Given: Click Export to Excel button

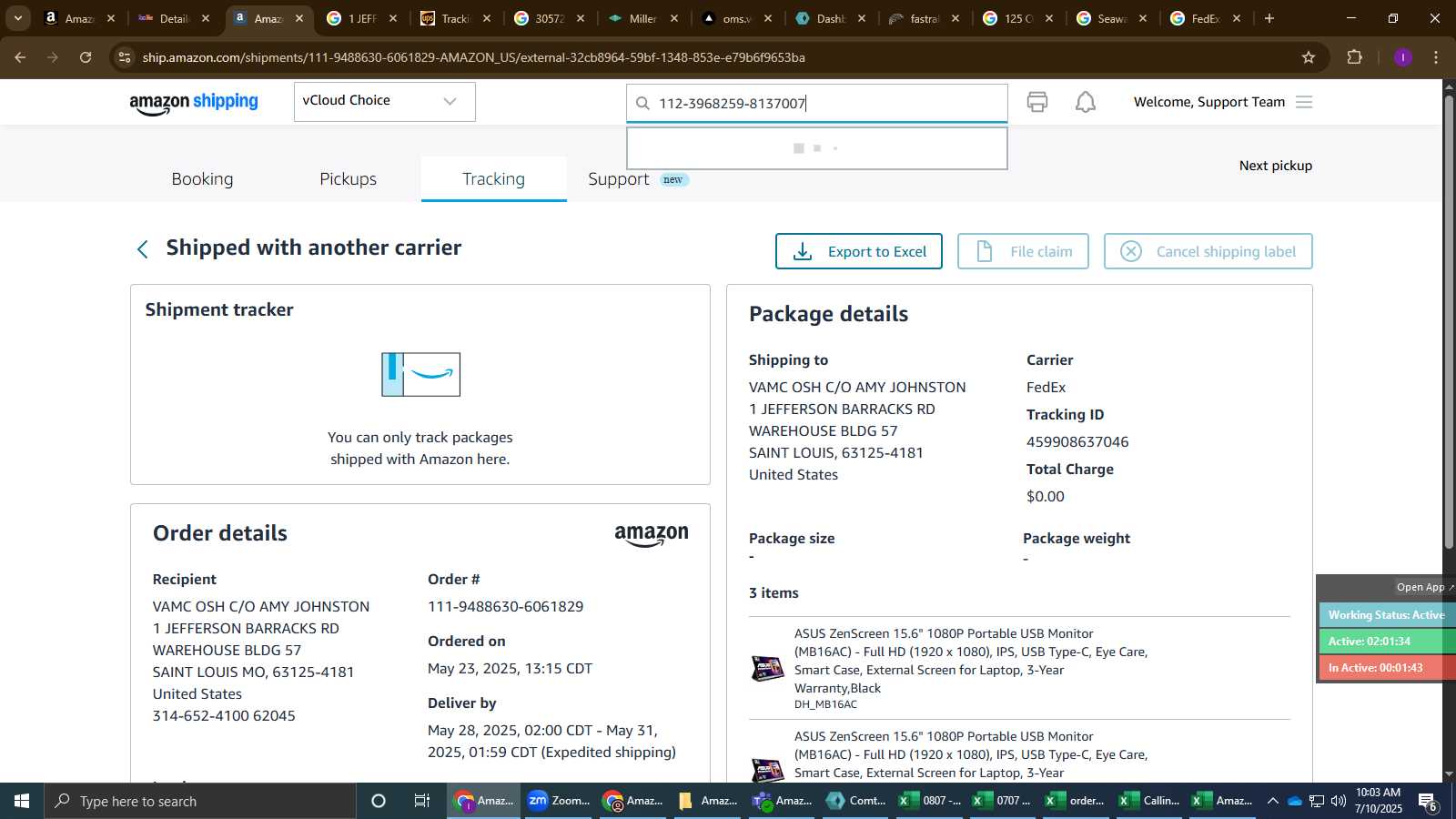Looking at the screenshot, I should (x=858, y=251).
